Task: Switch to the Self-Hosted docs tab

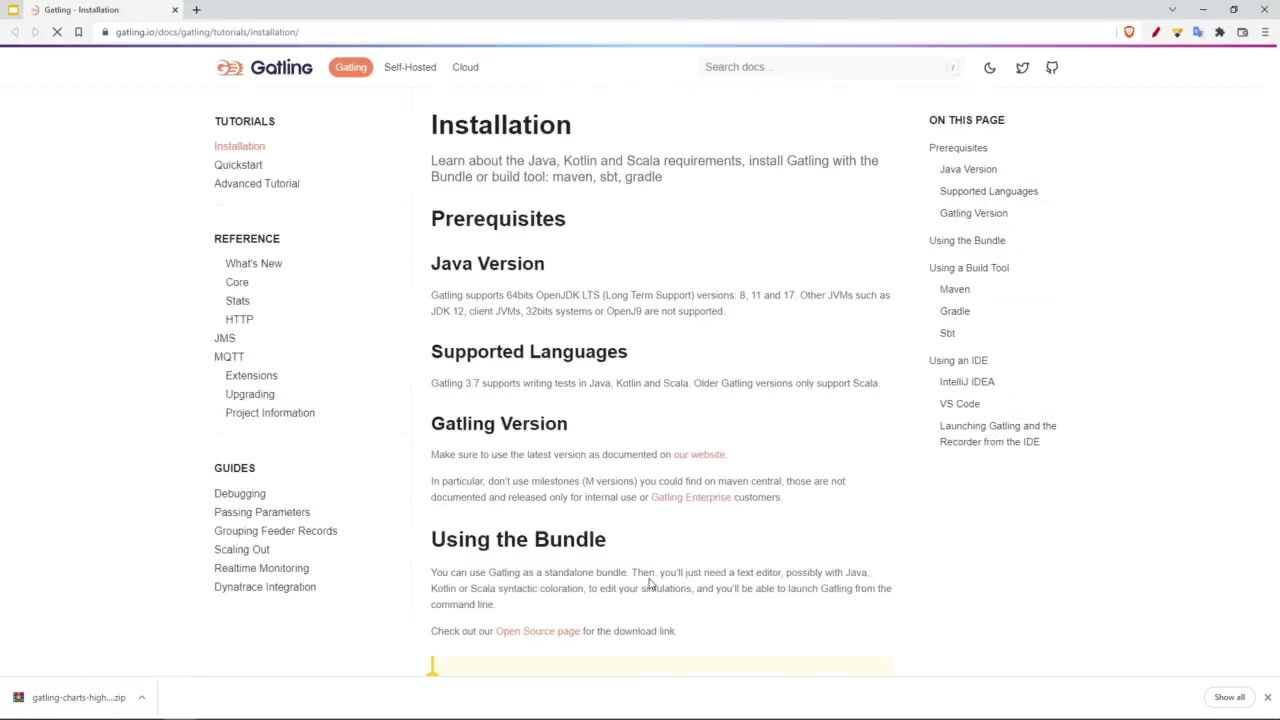Action: click(x=410, y=67)
